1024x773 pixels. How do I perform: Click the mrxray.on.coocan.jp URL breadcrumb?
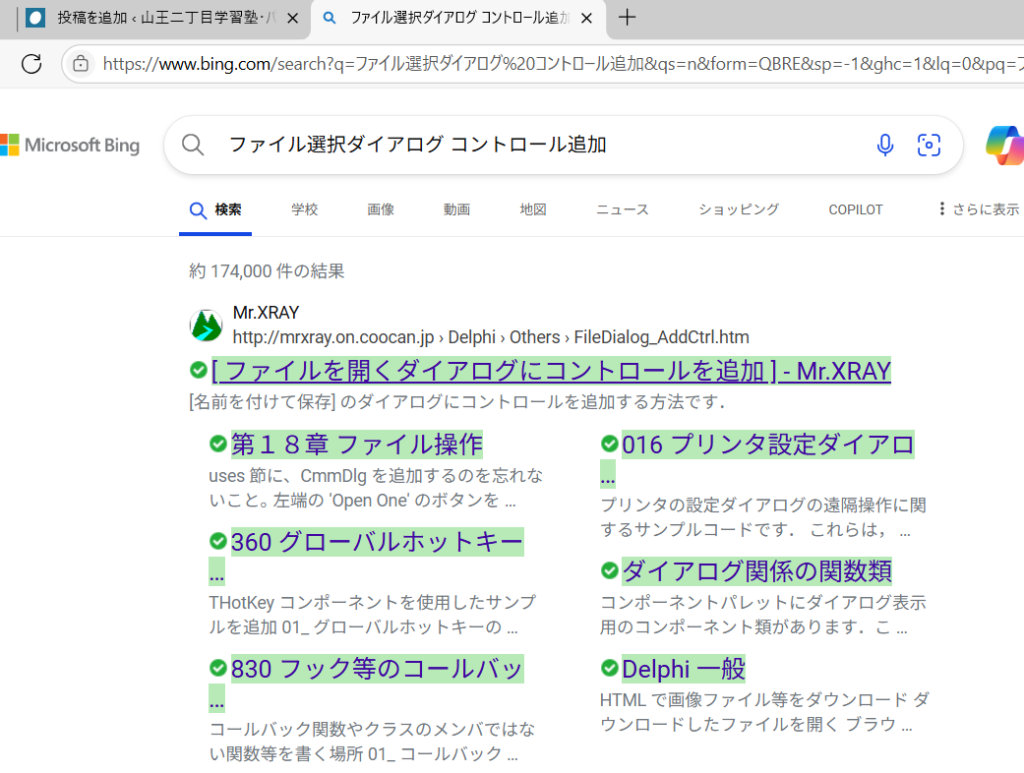pos(491,337)
